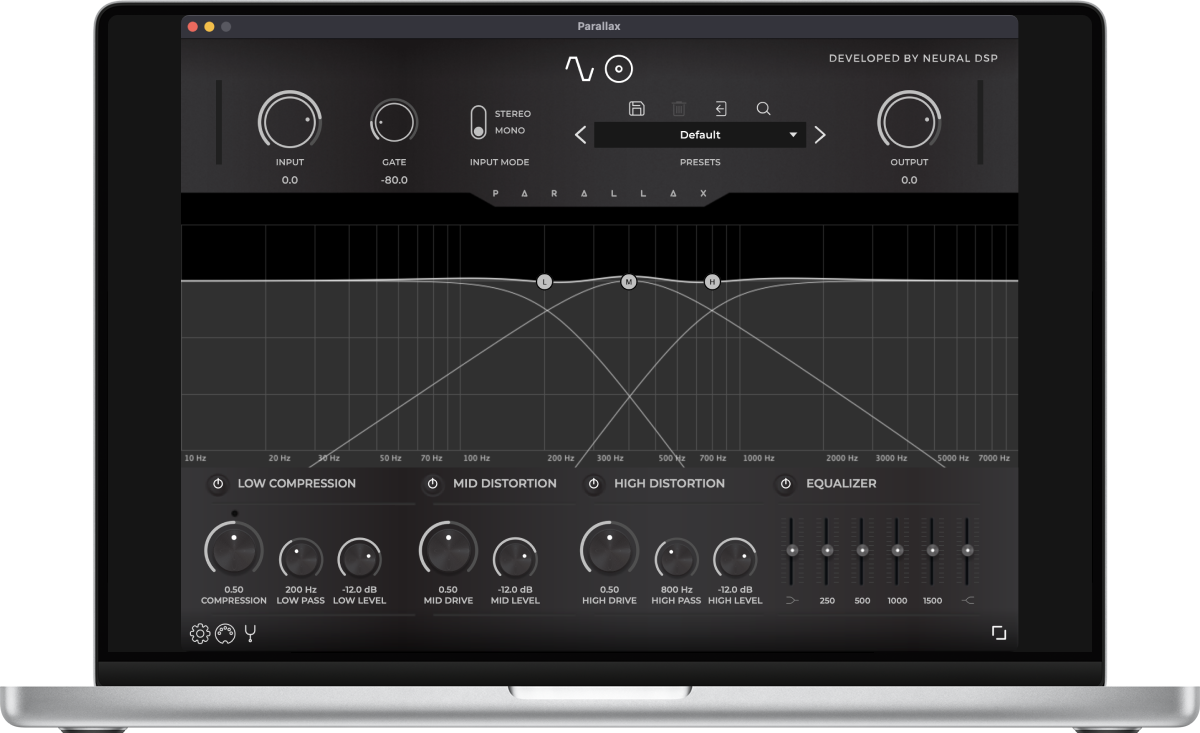The width and height of the screenshot is (1200, 733).
Task: Click the INPUT gain knob
Action: [290, 121]
